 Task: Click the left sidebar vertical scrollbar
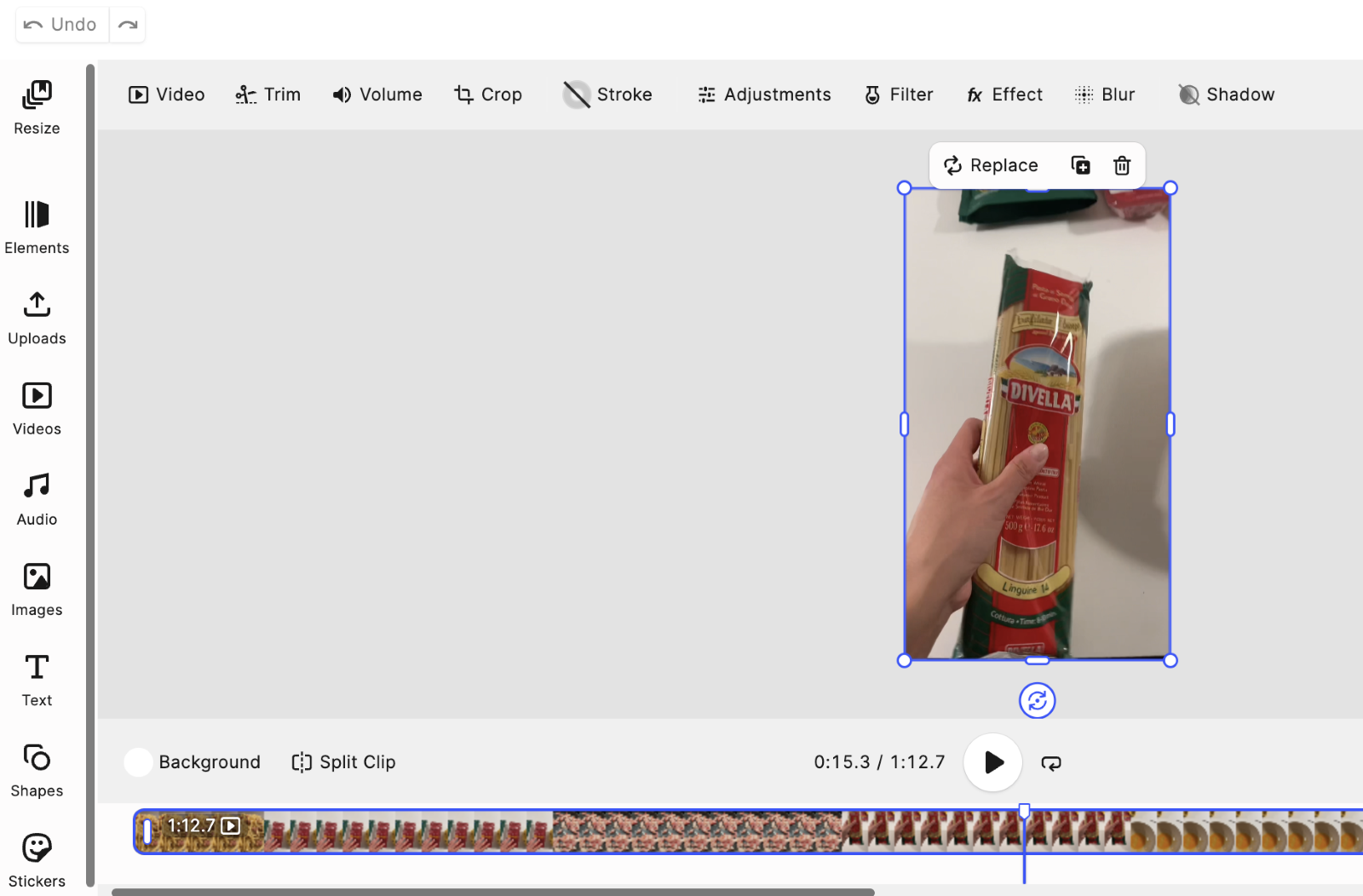tap(90, 475)
